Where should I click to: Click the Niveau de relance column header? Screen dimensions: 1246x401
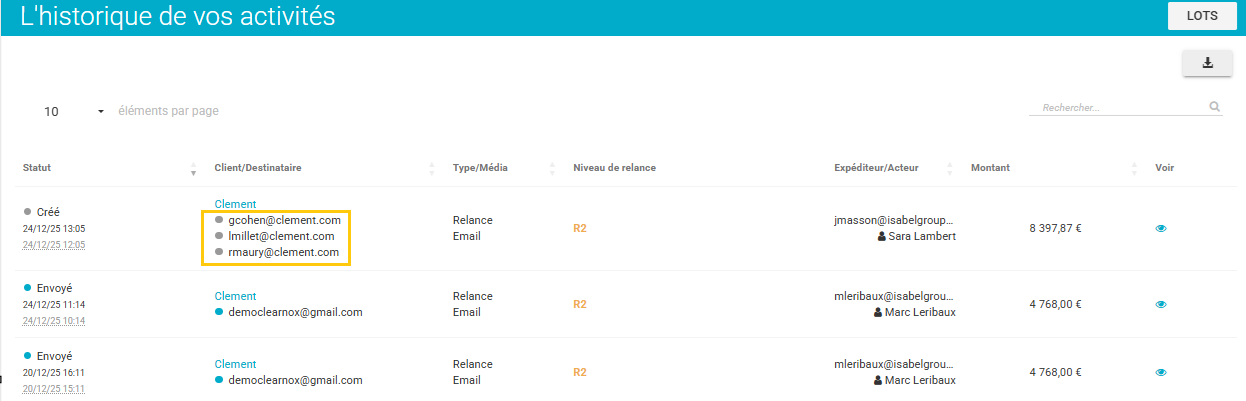tap(614, 168)
